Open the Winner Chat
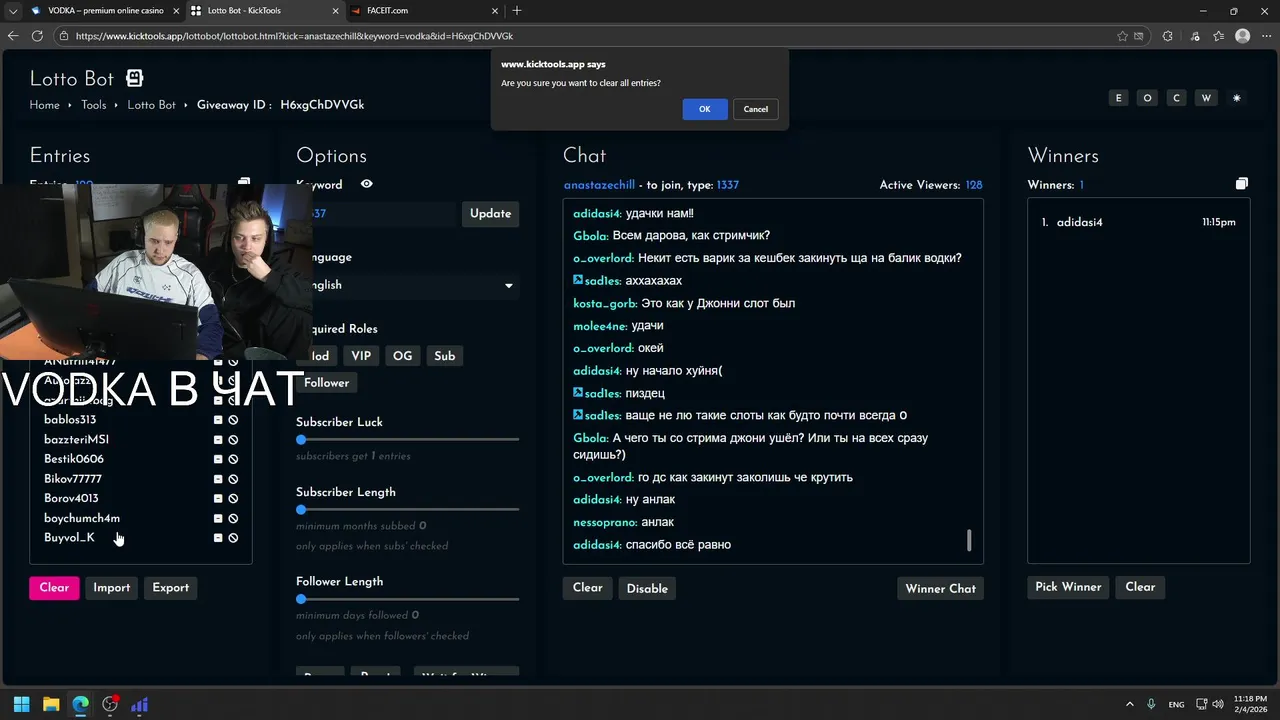Screen dimensions: 1280x720 click(x=940, y=588)
